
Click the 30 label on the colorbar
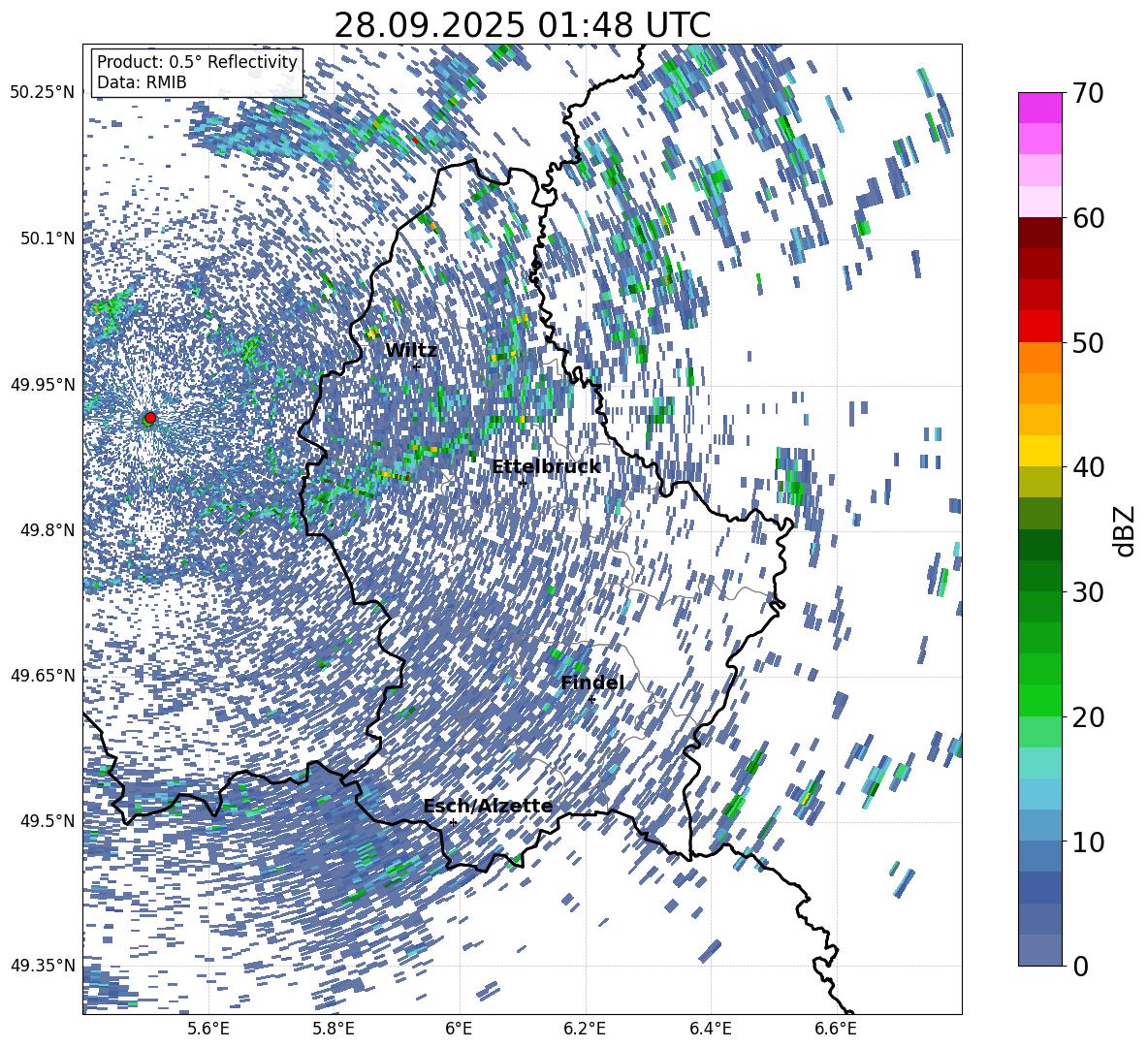1087,591
